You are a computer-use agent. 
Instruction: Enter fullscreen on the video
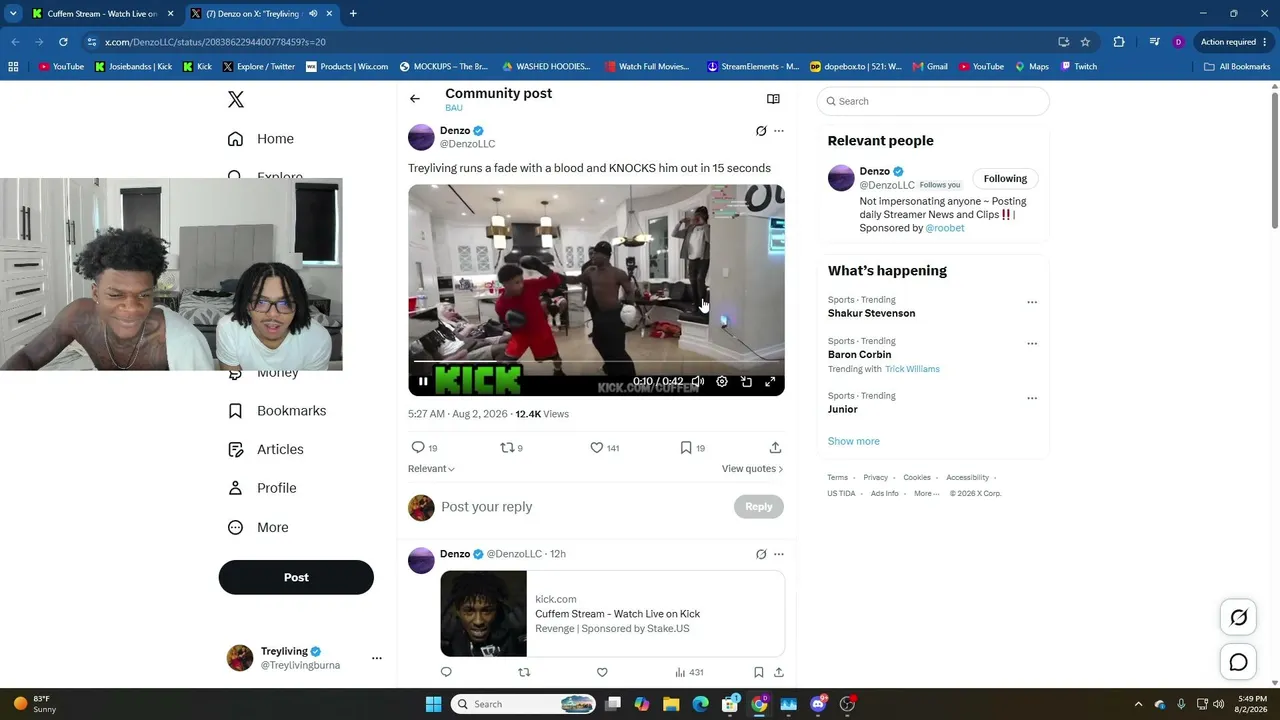(x=770, y=381)
